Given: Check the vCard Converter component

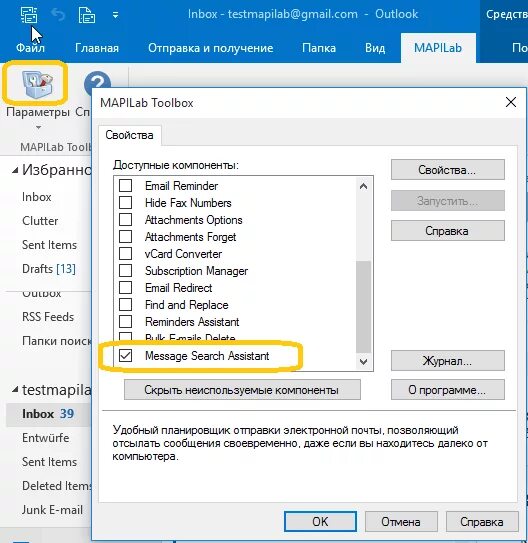Looking at the screenshot, I should coord(125,253).
